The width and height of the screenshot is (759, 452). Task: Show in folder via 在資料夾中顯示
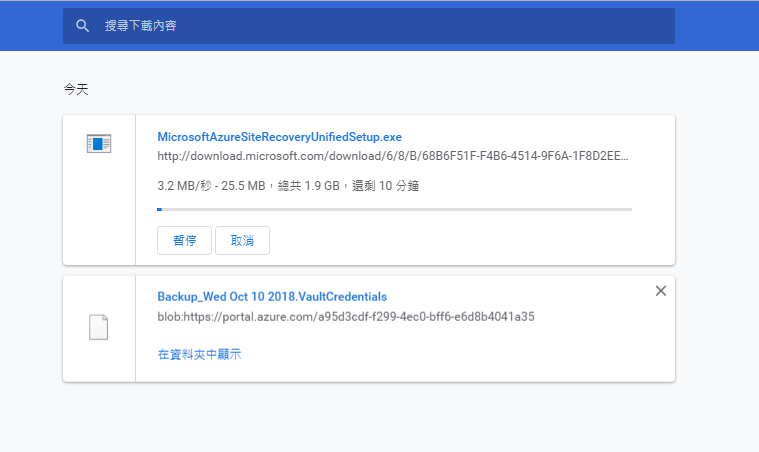pos(199,354)
